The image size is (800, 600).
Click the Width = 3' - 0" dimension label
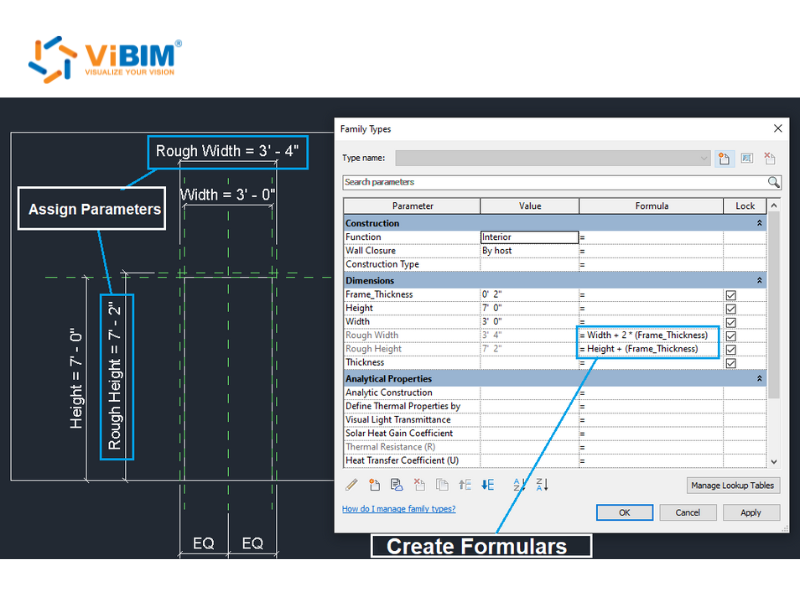[228, 195]
